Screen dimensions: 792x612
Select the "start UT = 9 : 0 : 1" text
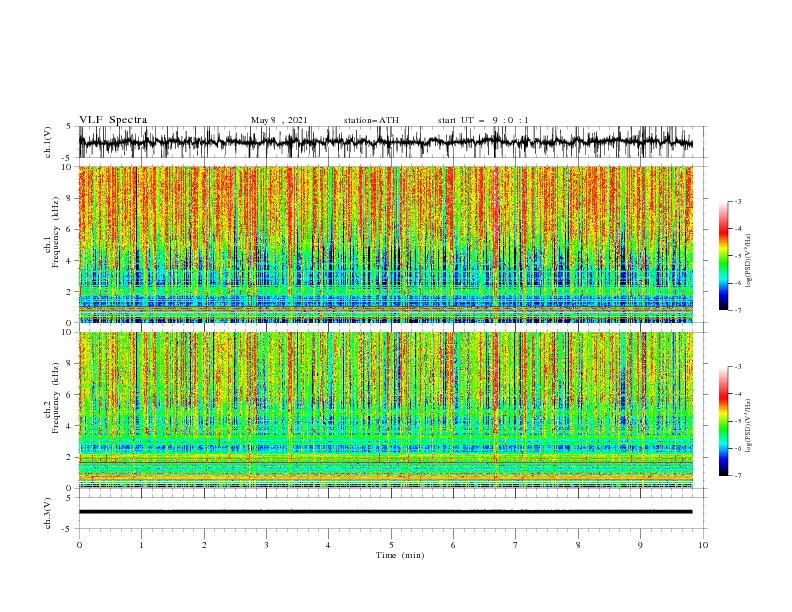pos(483,120)
